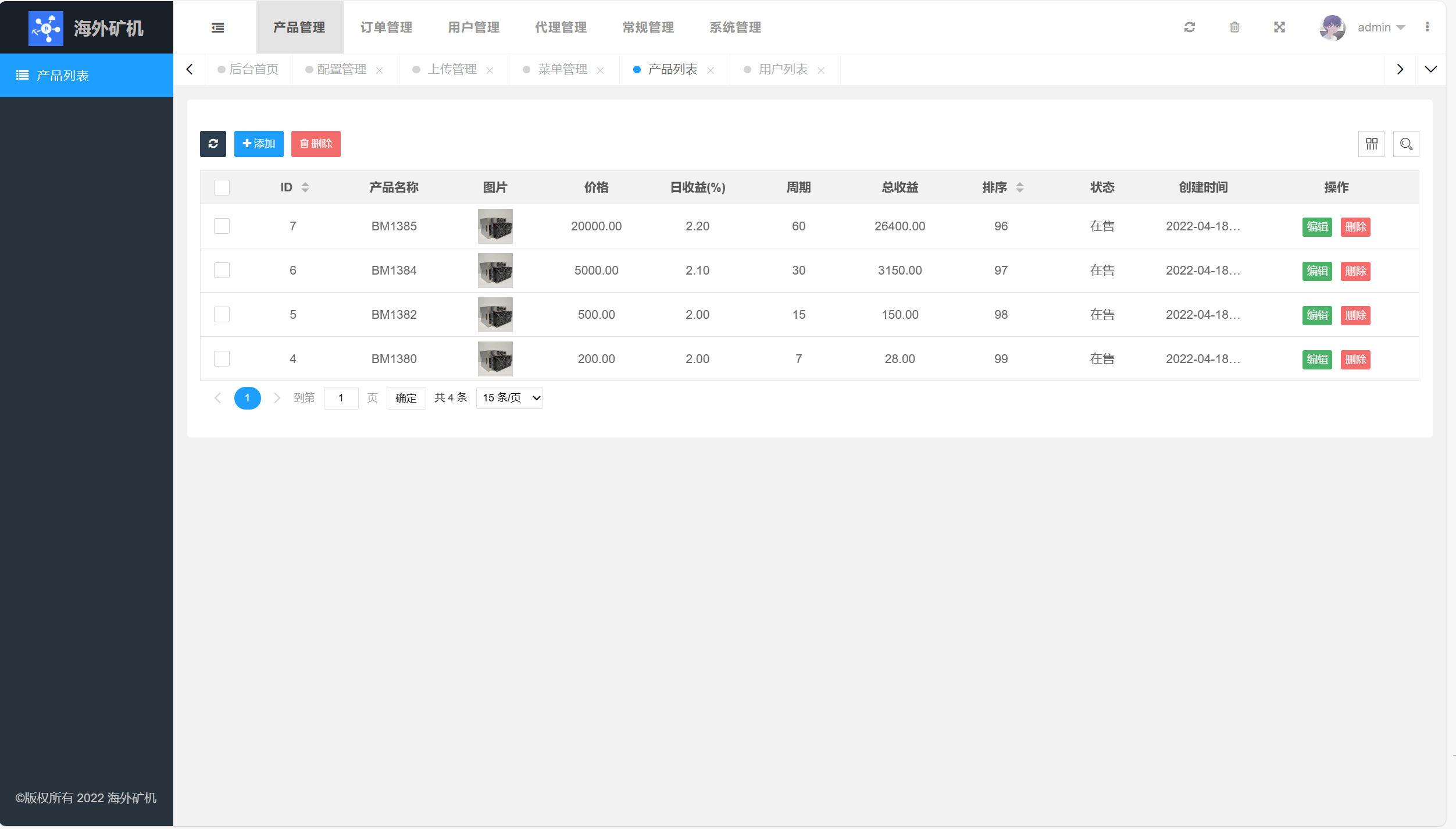Click the blue 添加 button
This screenshot has width=1456, height=829.
pos(259,144)
